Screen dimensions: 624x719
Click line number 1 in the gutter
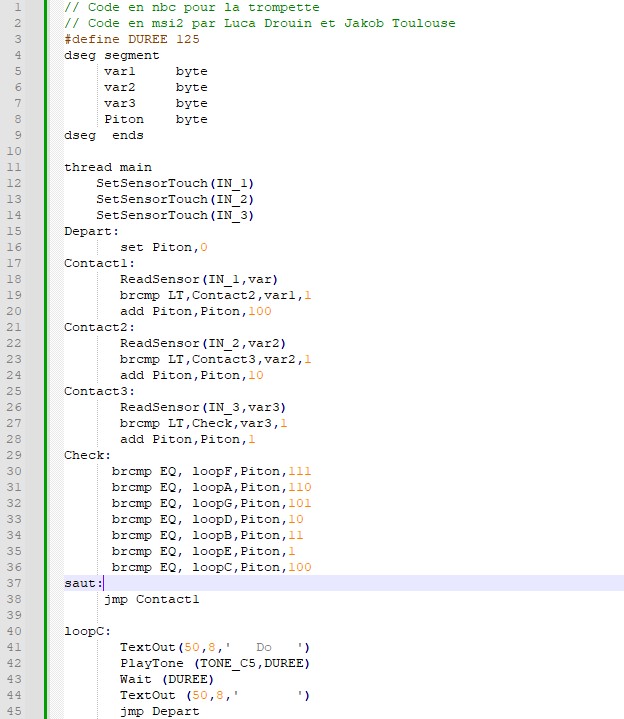17,7
